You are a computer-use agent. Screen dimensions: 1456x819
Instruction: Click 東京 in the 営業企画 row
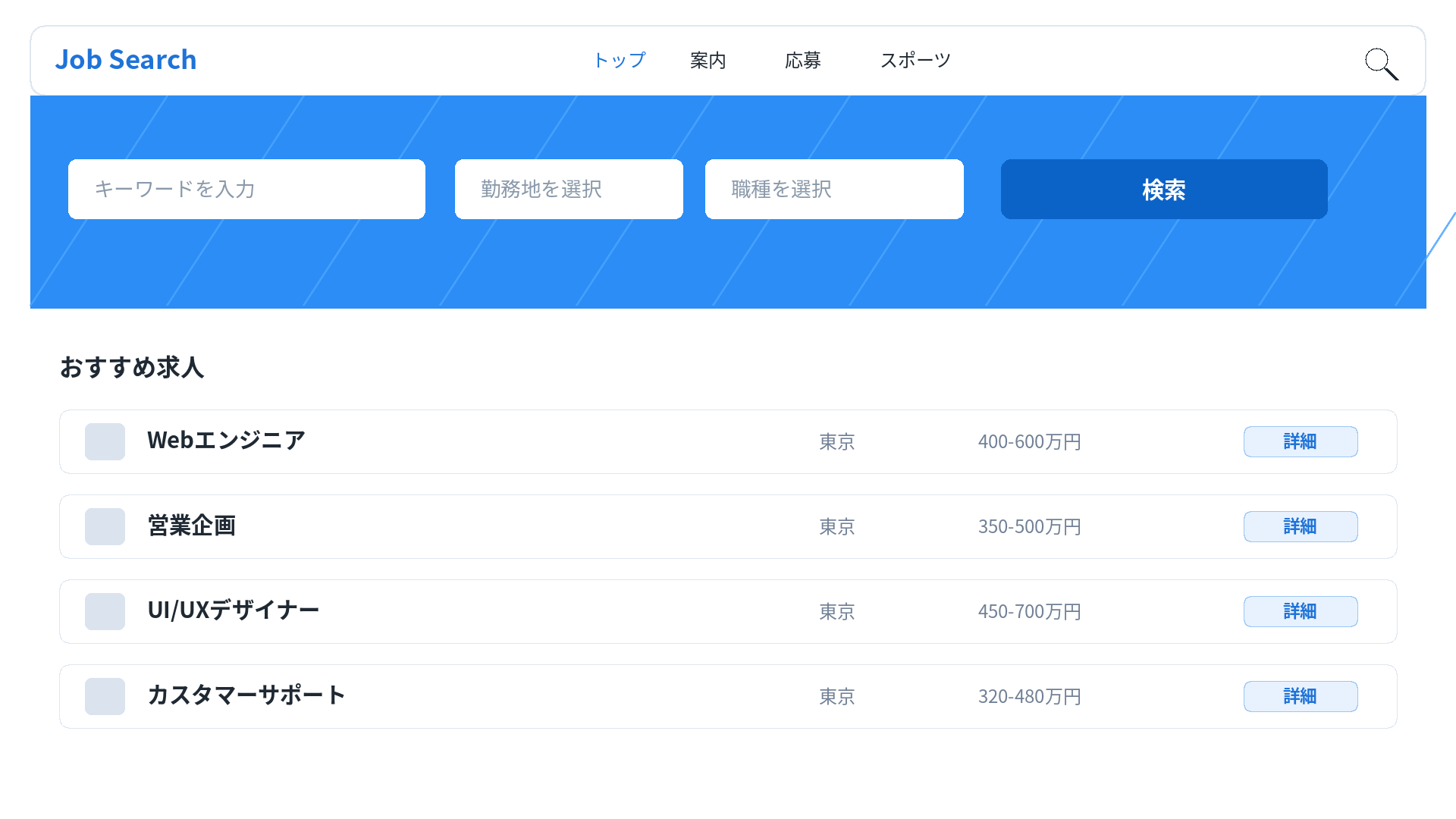coord(837,526)
